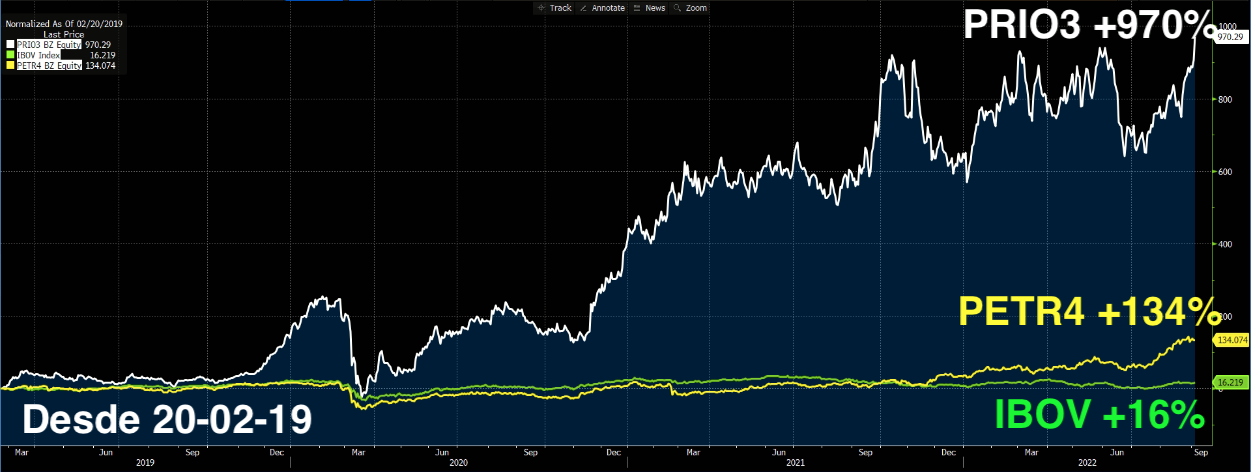Viewport: 1251px width, 472px height.
Task: Click the Normalized As Of 02/20/2019 text
Action: 64,24
